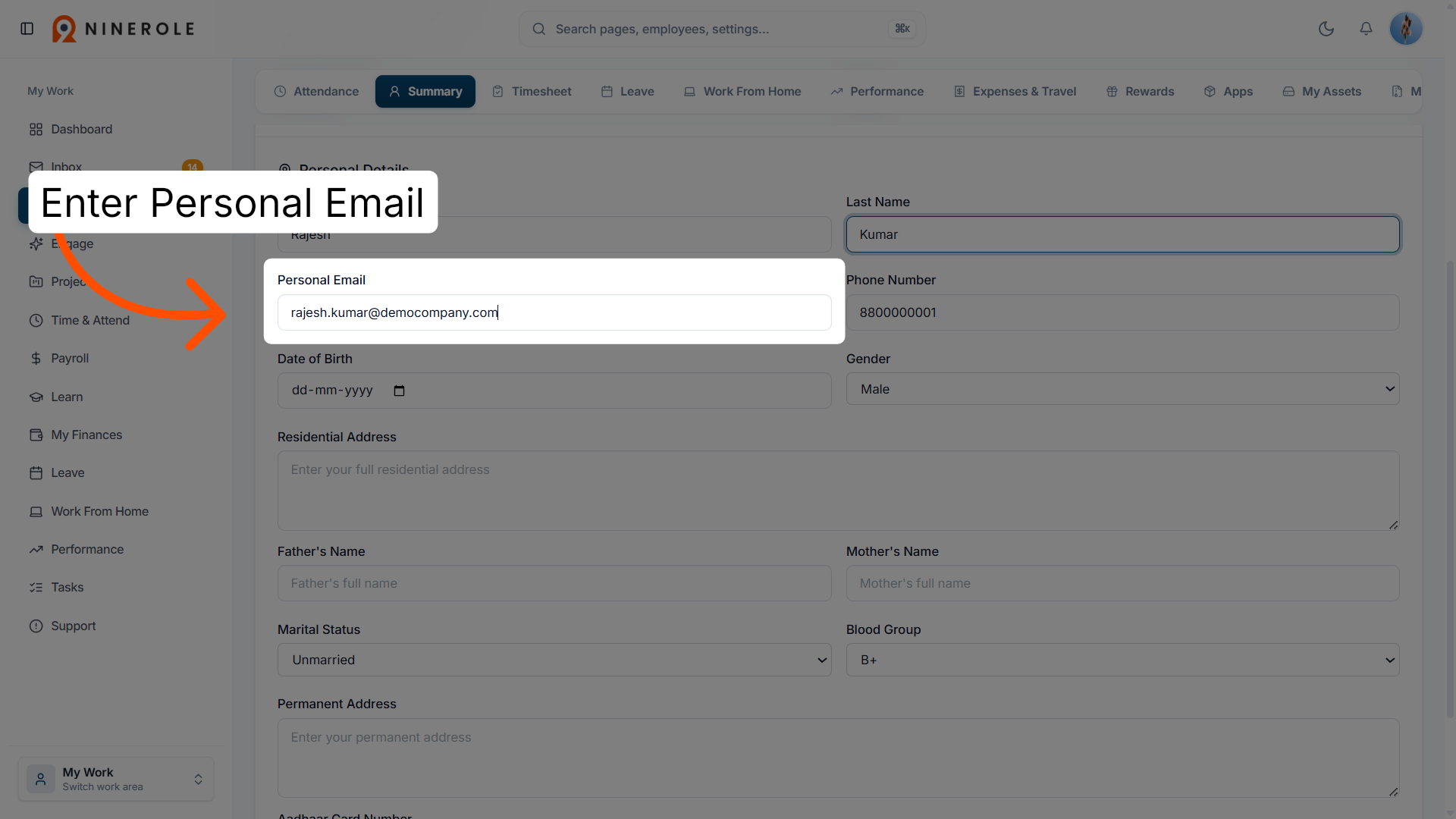Focus the Personal Email field
The image size is (1456, 819).
554,312
